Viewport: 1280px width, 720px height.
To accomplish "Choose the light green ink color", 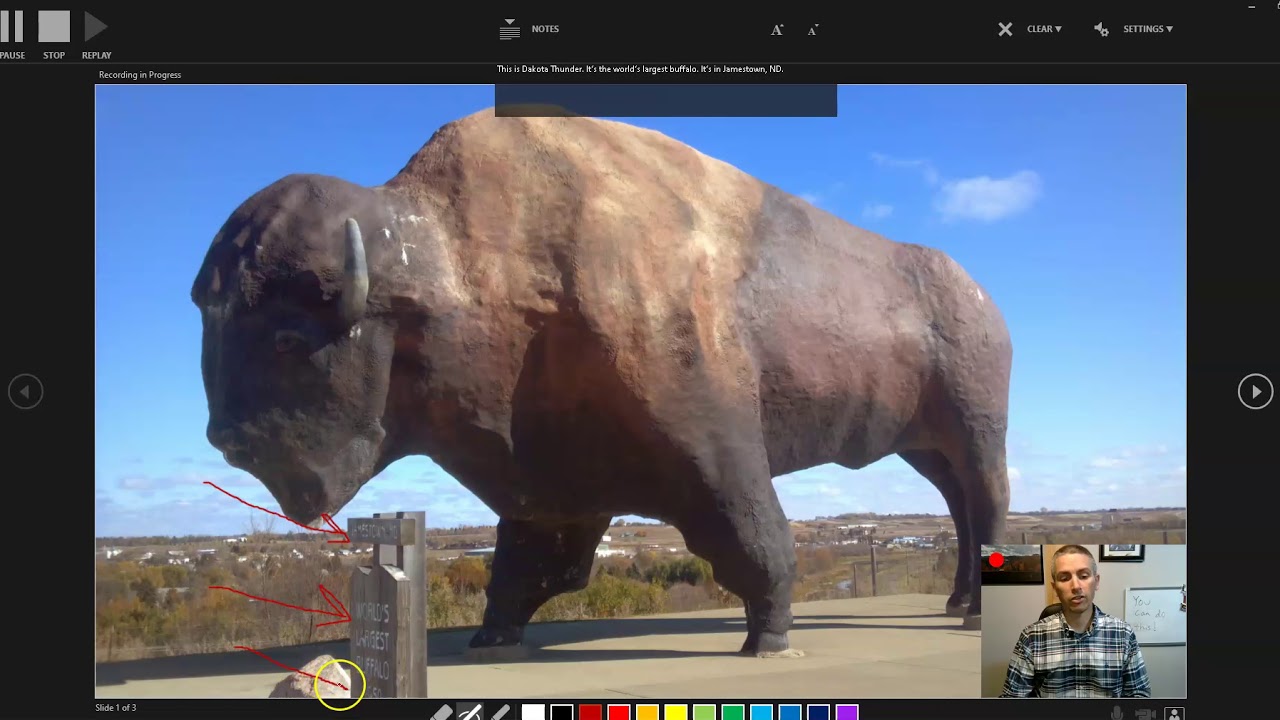I will [704, 713].
